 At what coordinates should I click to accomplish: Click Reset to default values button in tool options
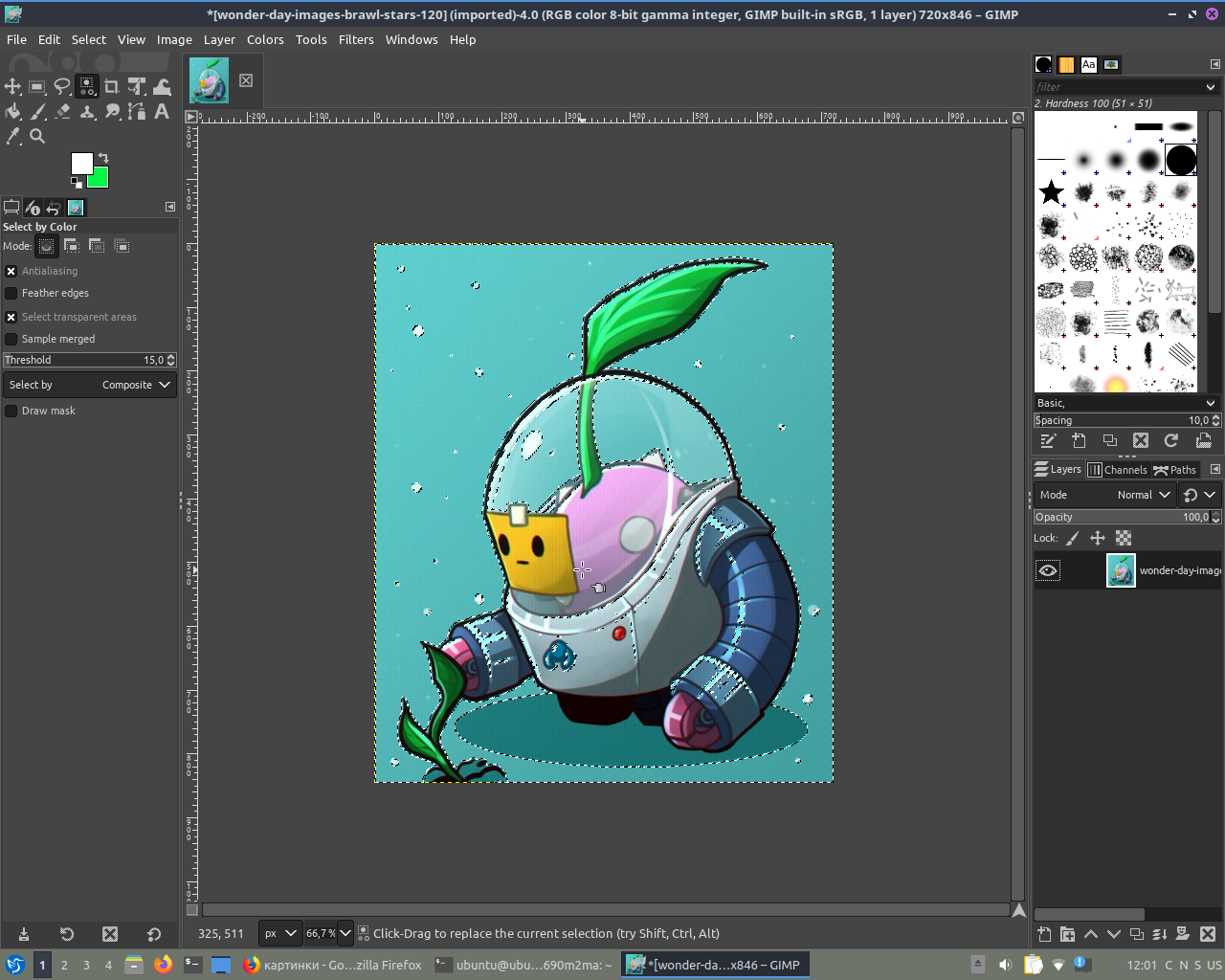pyautogui.click(x=154, y=934)
